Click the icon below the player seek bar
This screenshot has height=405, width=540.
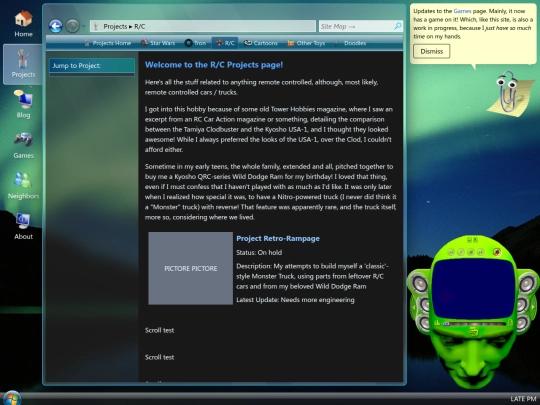click(474, 331)
